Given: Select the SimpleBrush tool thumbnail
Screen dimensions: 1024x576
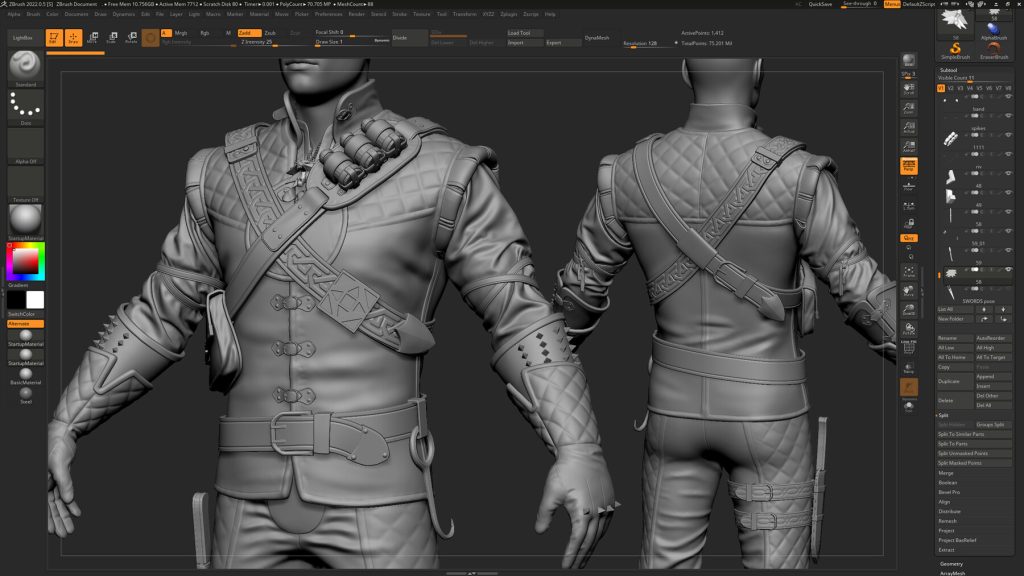Looking at the screenshot, I should pyautogui.click(x=955, y=50).
